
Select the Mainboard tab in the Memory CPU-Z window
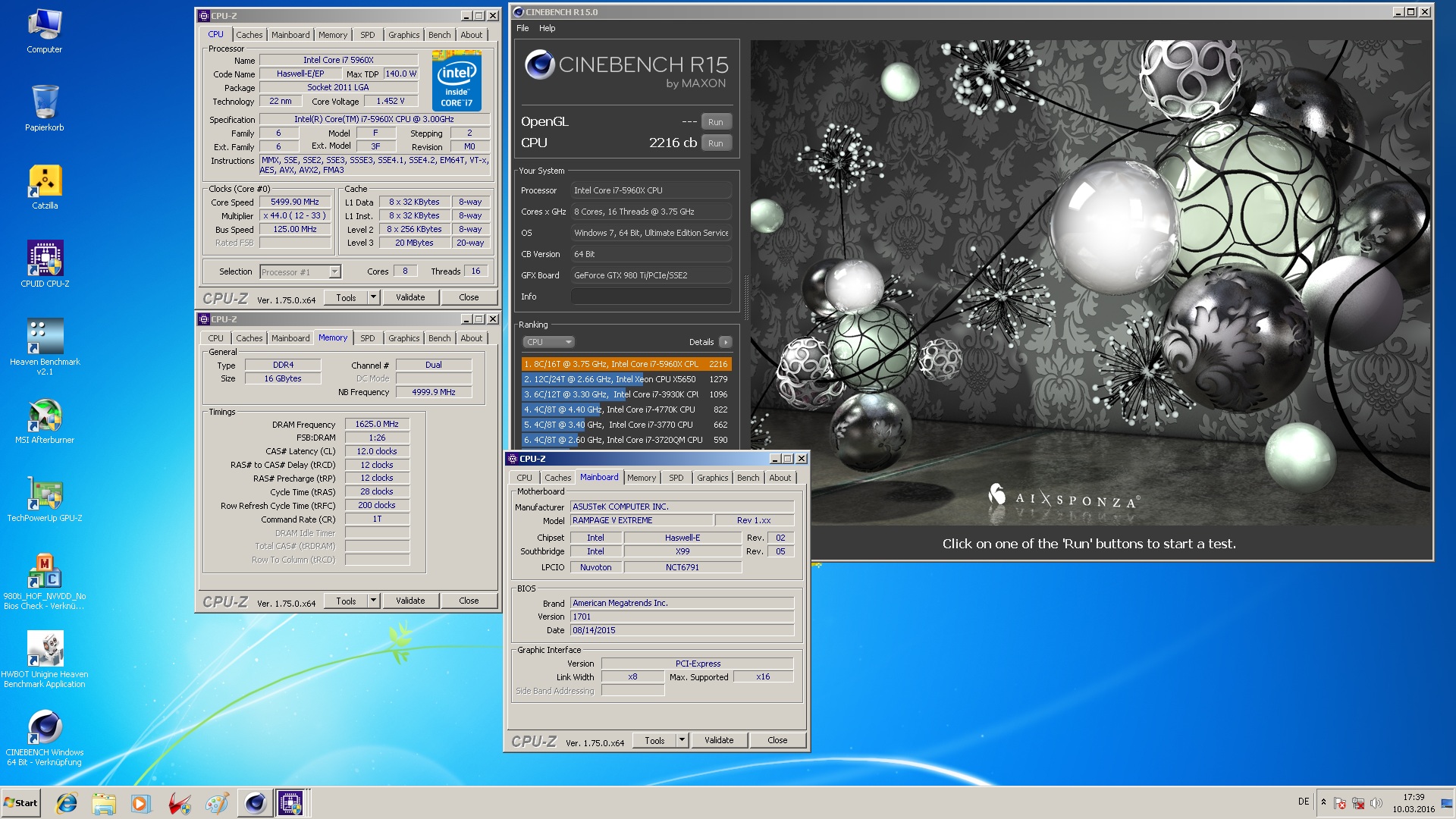[x=290, y=338]
